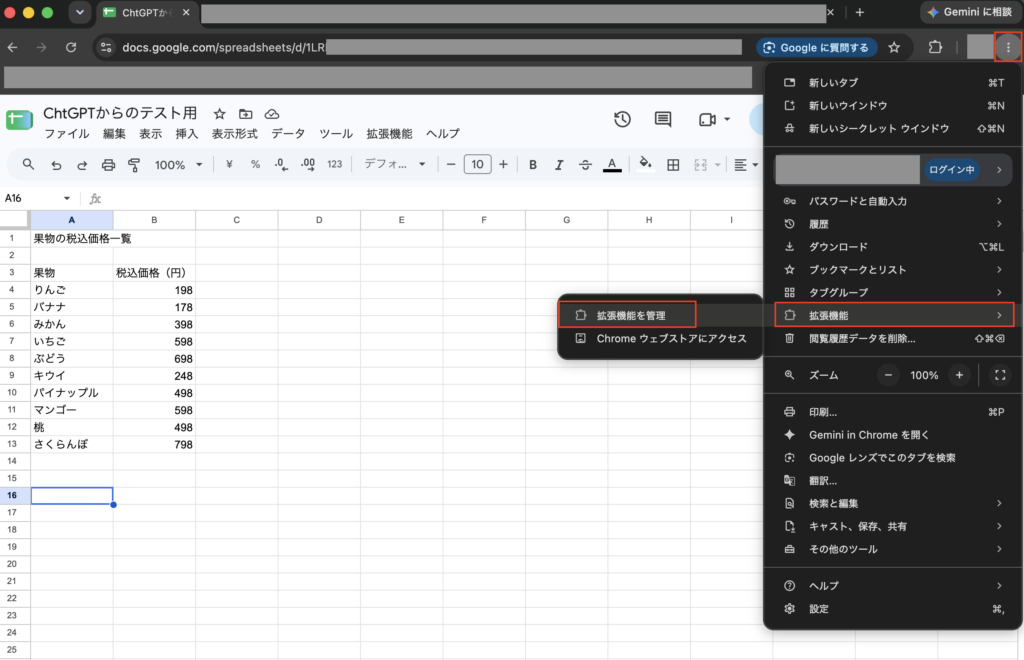Open text color picker

(x=612, y=165)
